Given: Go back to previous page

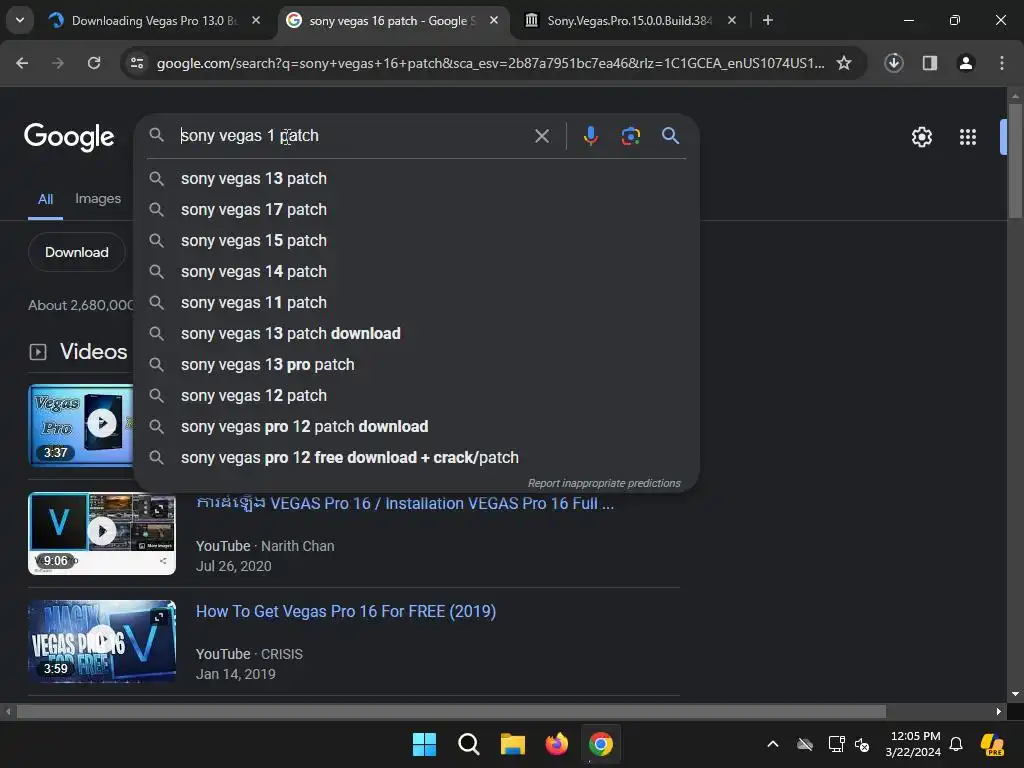Looking at the screenshot, I should [x=22, y=63].
